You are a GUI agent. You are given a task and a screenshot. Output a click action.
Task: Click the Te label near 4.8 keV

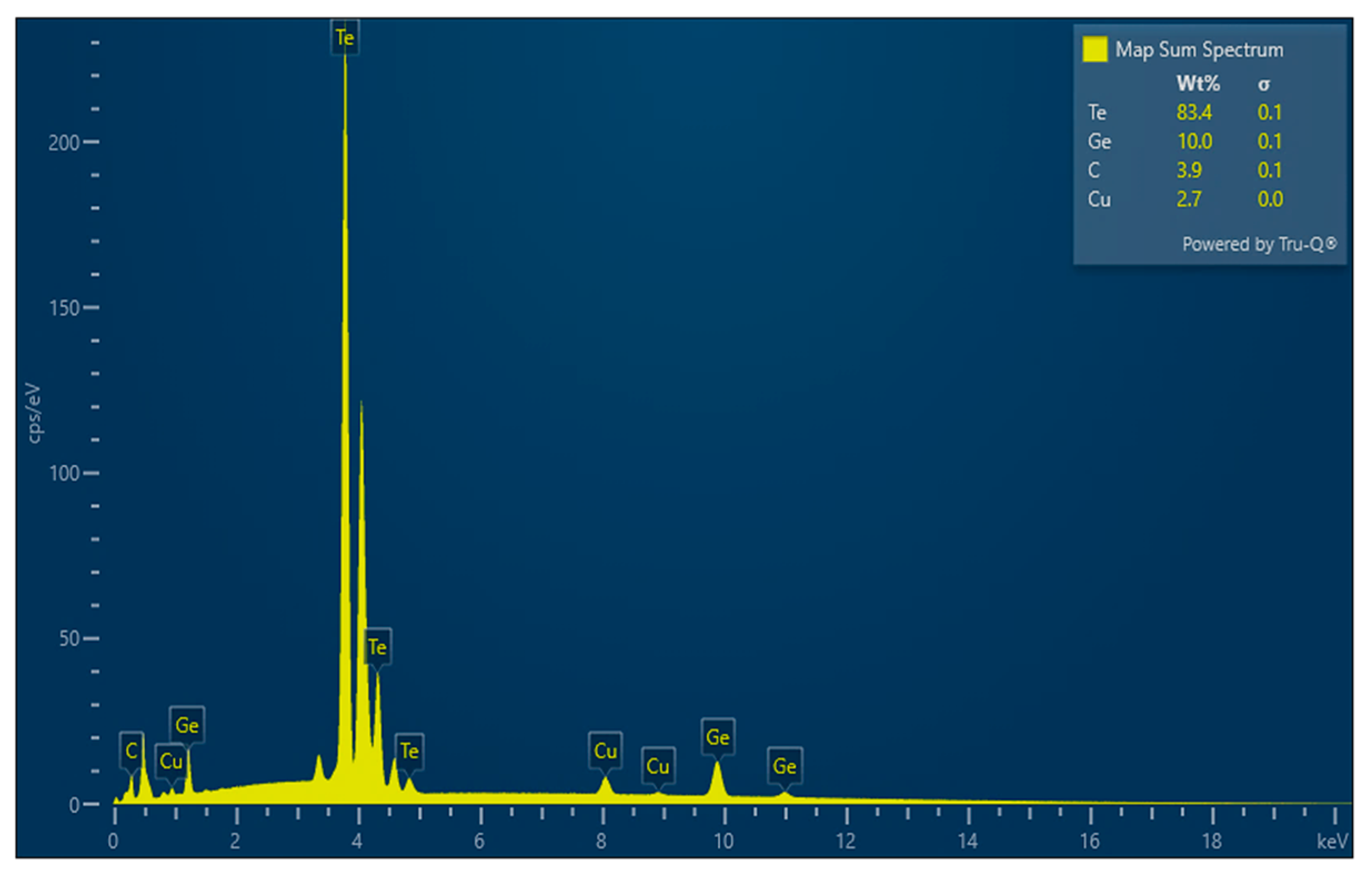(x=409, y=750)
